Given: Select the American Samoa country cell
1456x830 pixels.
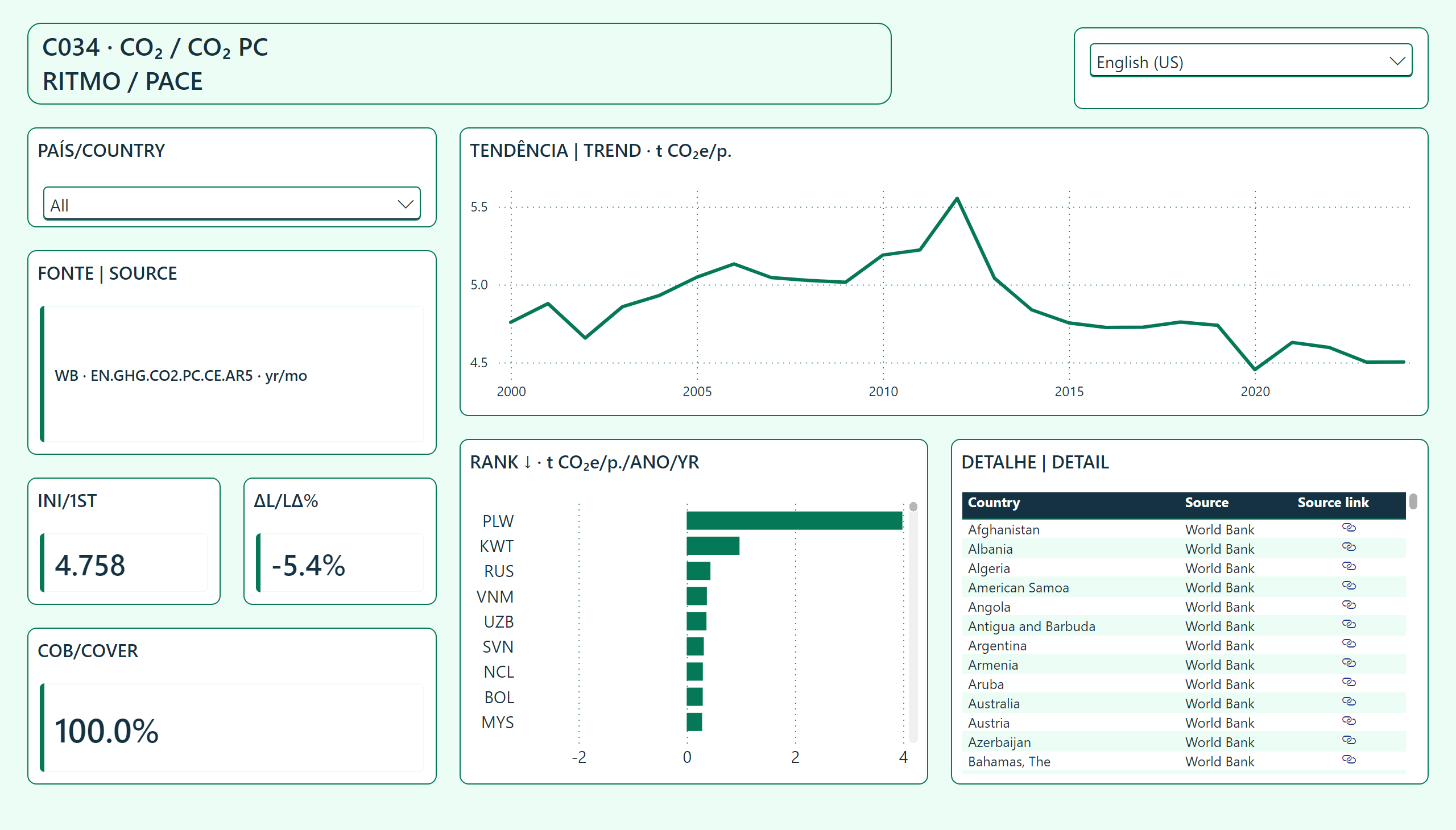Looking at the screenshot, I should coord(1018,588).
